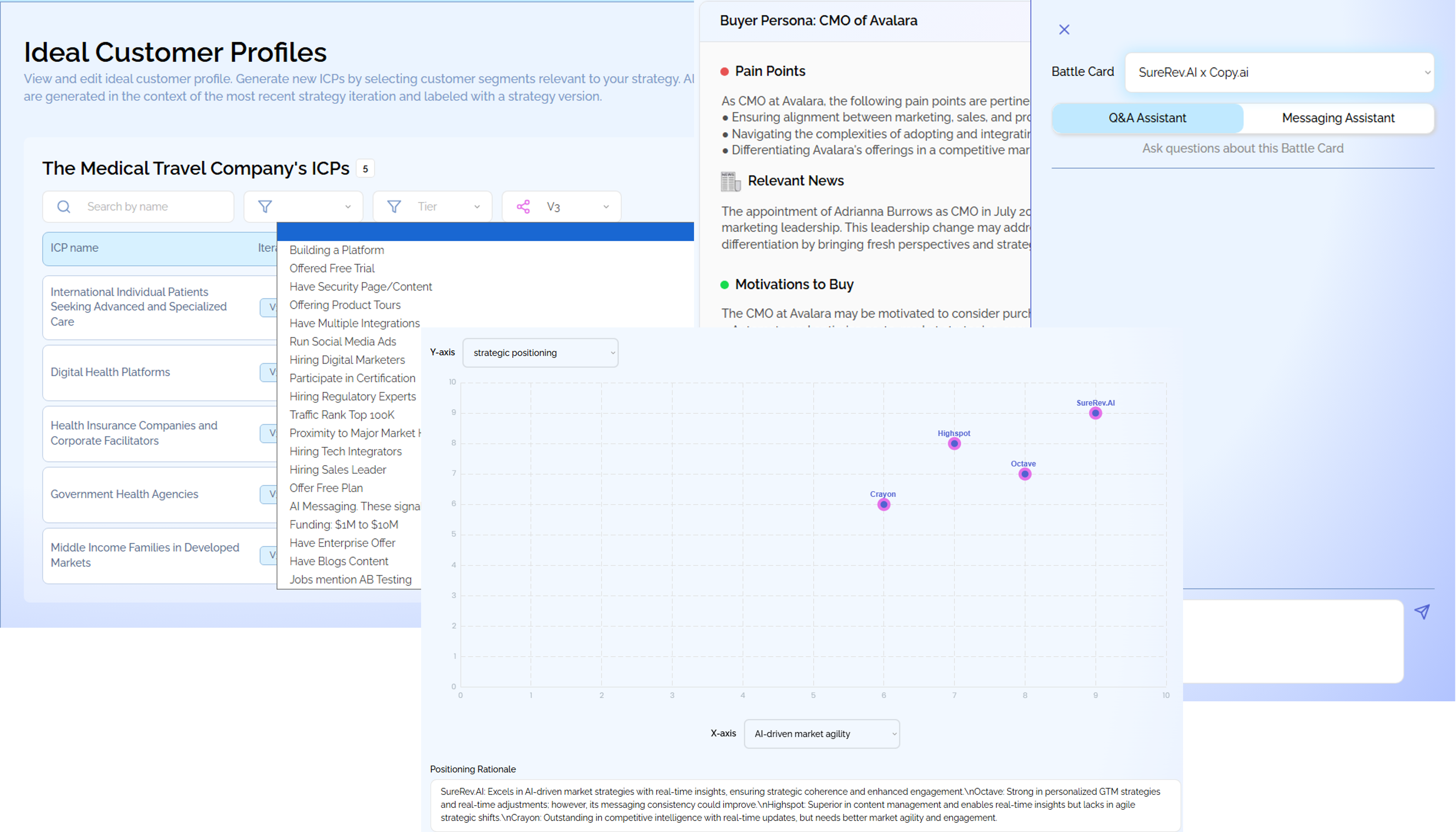Toggle the Run Social Media Ads filter option
Viewport: 1456px width, 832px height.
tap(343, 341)
